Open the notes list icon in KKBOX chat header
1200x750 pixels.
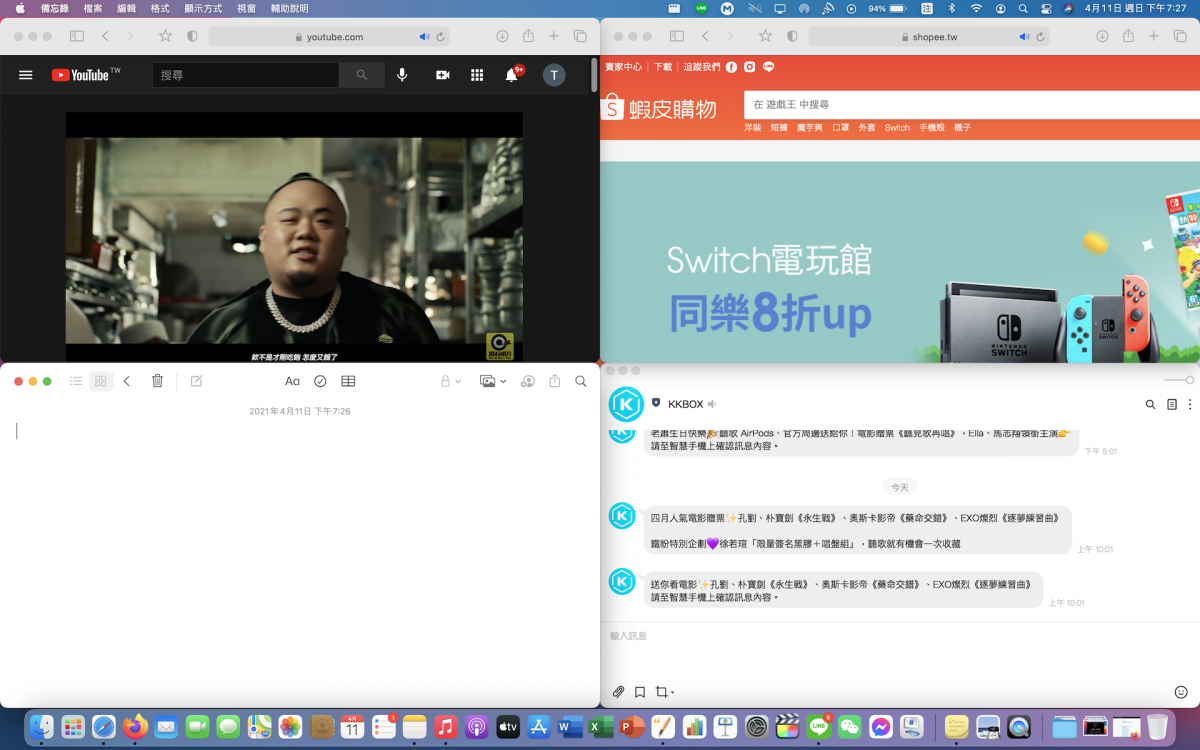click(1172, 405)
